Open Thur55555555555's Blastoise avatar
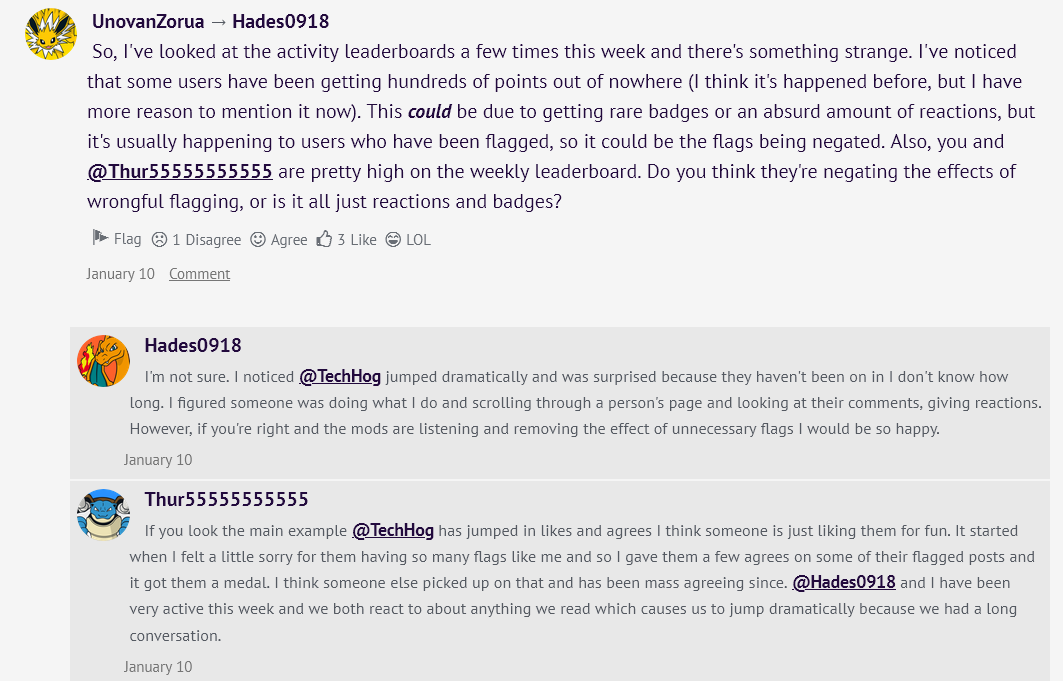 coord(104,514)
